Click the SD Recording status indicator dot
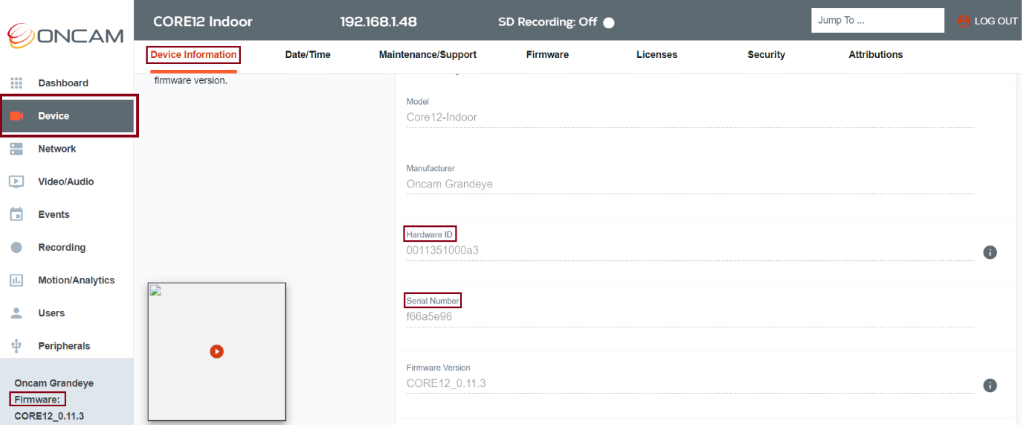Image resolution: width=1024 pixels, height=425 pixels. point(609,22)
